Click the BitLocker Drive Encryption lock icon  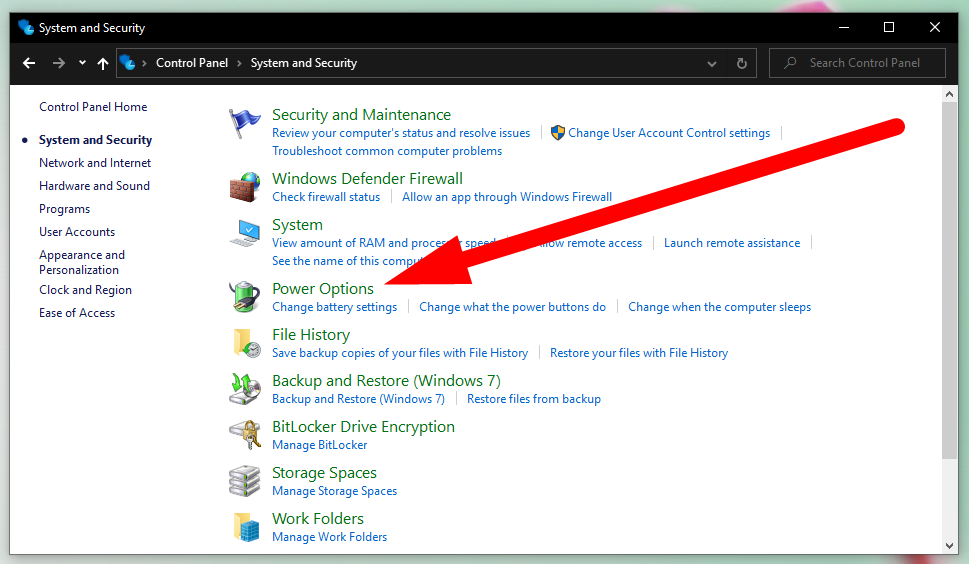[x=245, y=435]
